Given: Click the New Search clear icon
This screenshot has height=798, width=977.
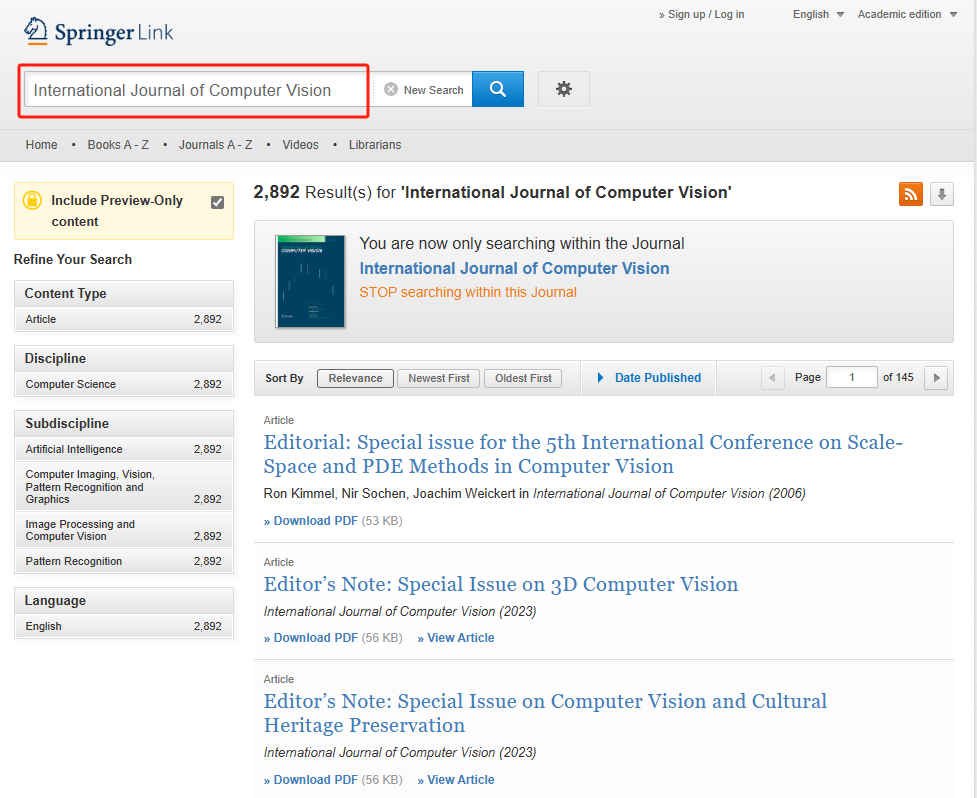Looking at the screenshot, I should 391,89.
